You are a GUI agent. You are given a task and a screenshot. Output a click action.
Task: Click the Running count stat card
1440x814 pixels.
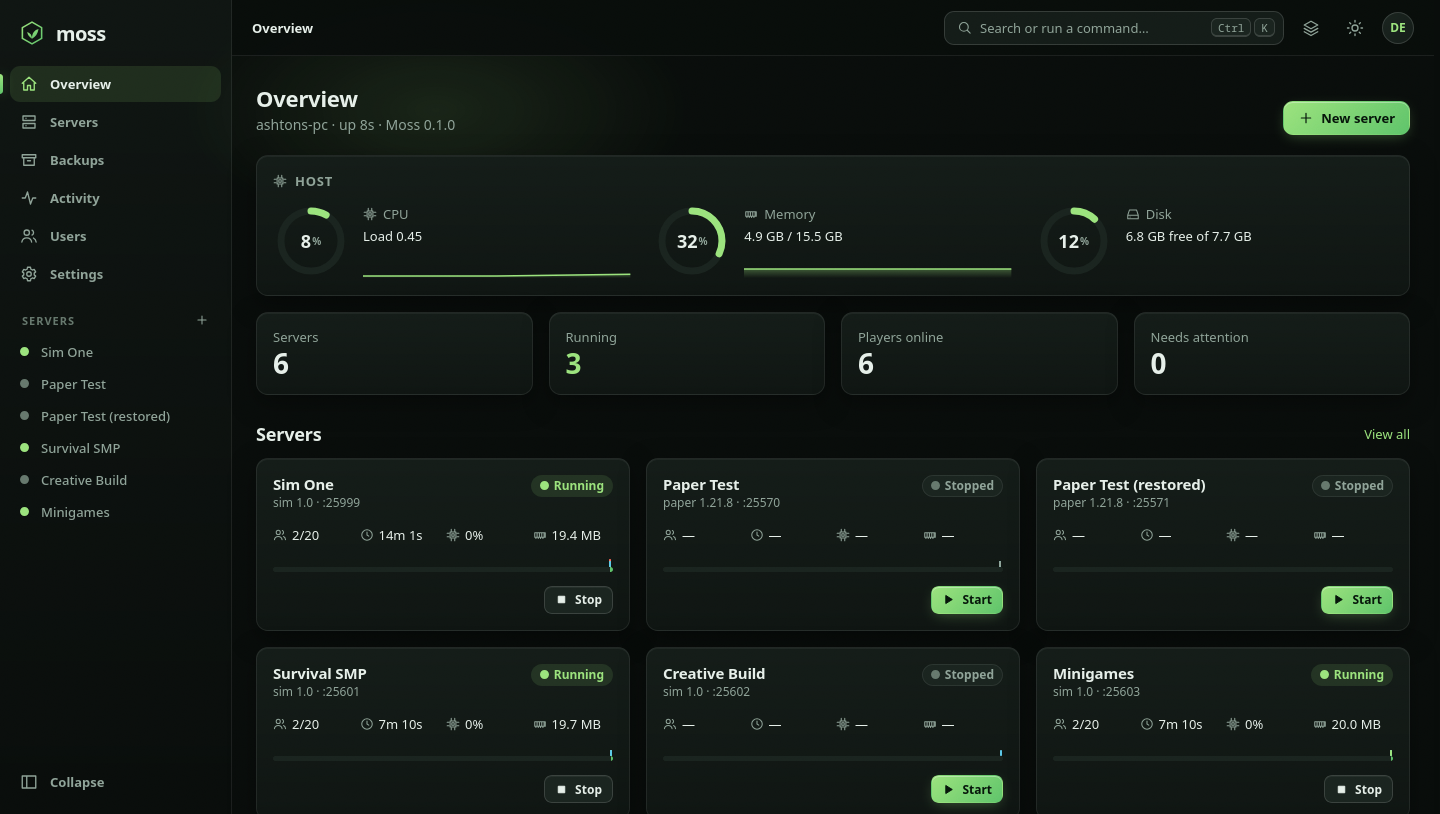687,353
